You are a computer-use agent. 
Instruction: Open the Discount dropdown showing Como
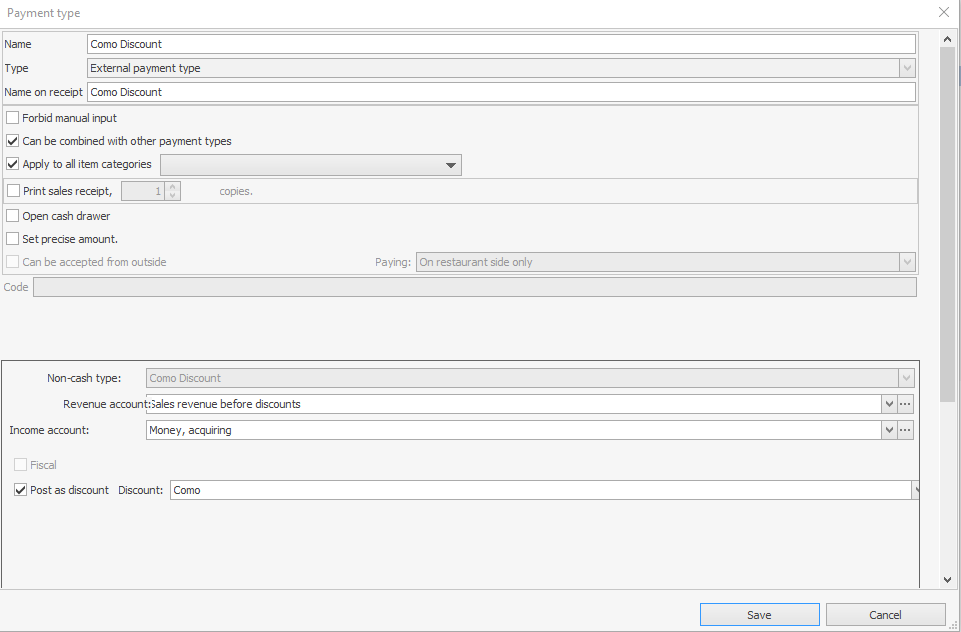point(914,490)
